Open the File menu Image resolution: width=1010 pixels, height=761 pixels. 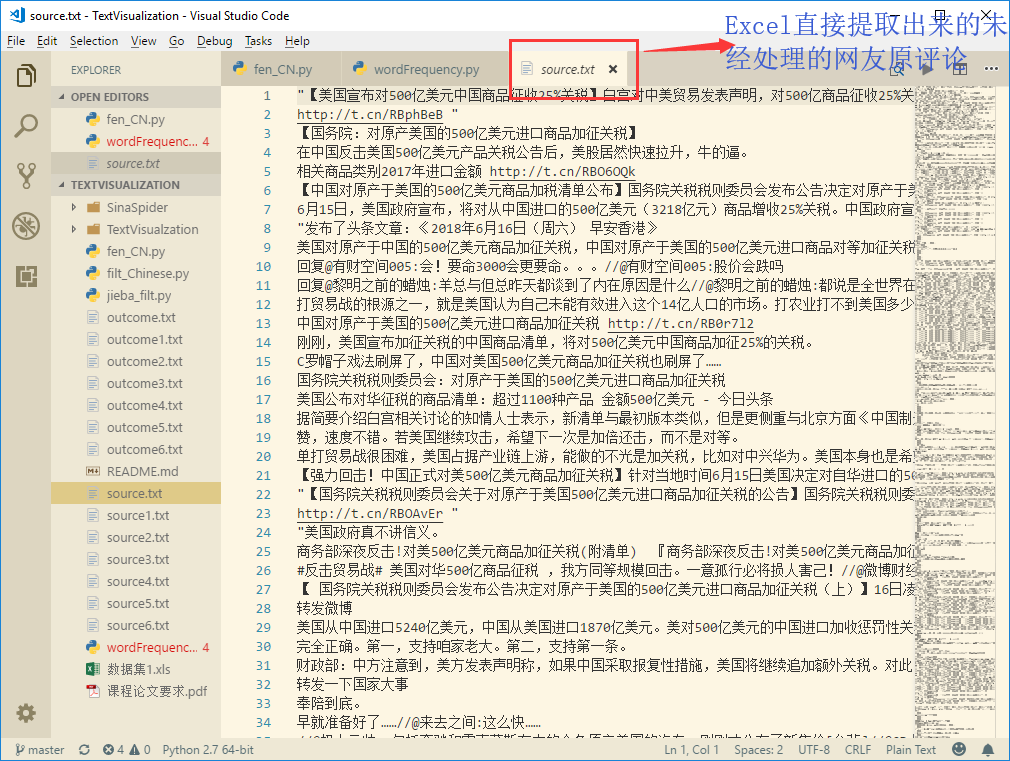(16, 41)
